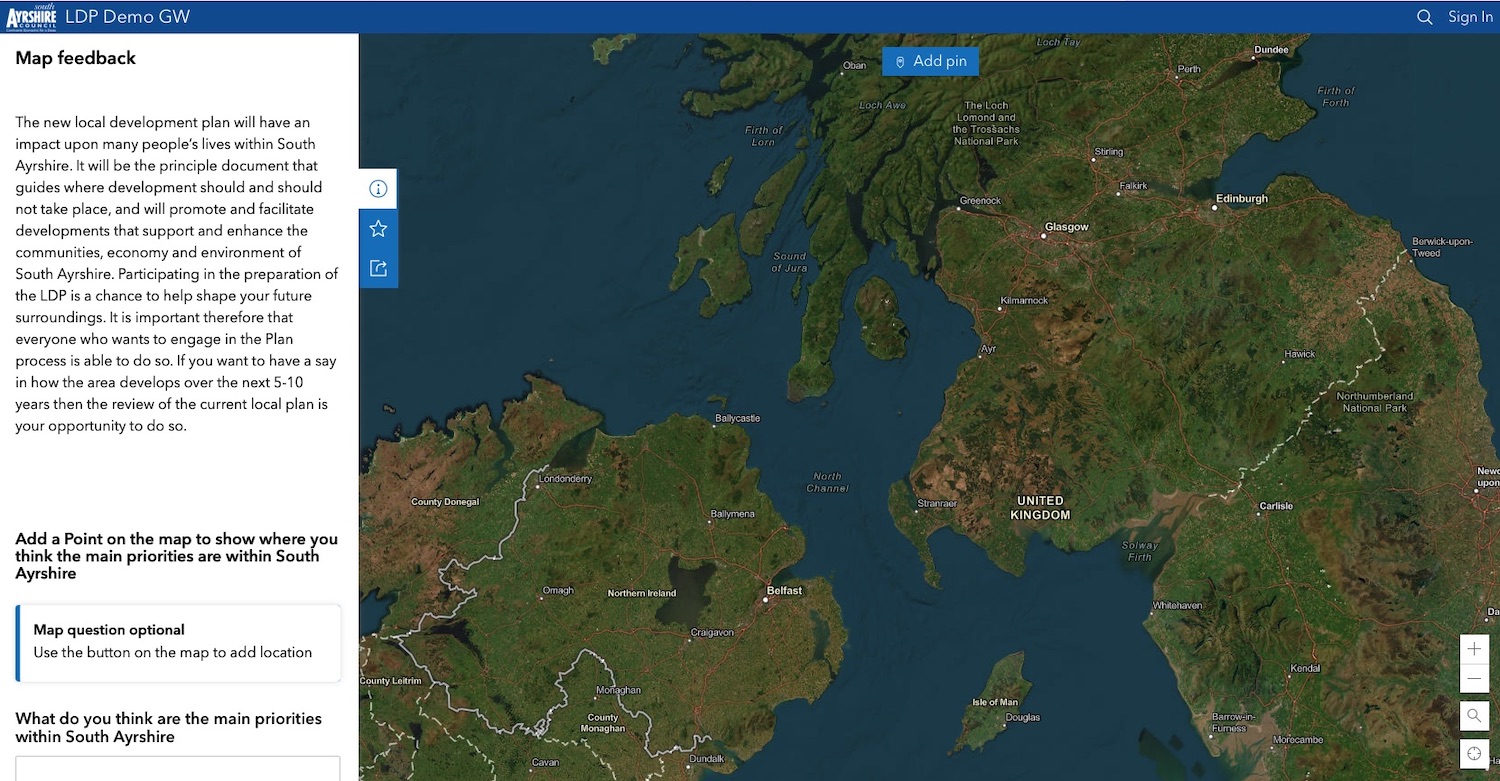Click the header search magnifier icon
This screenshot has height=781, width=1500.
(1425, 17)
